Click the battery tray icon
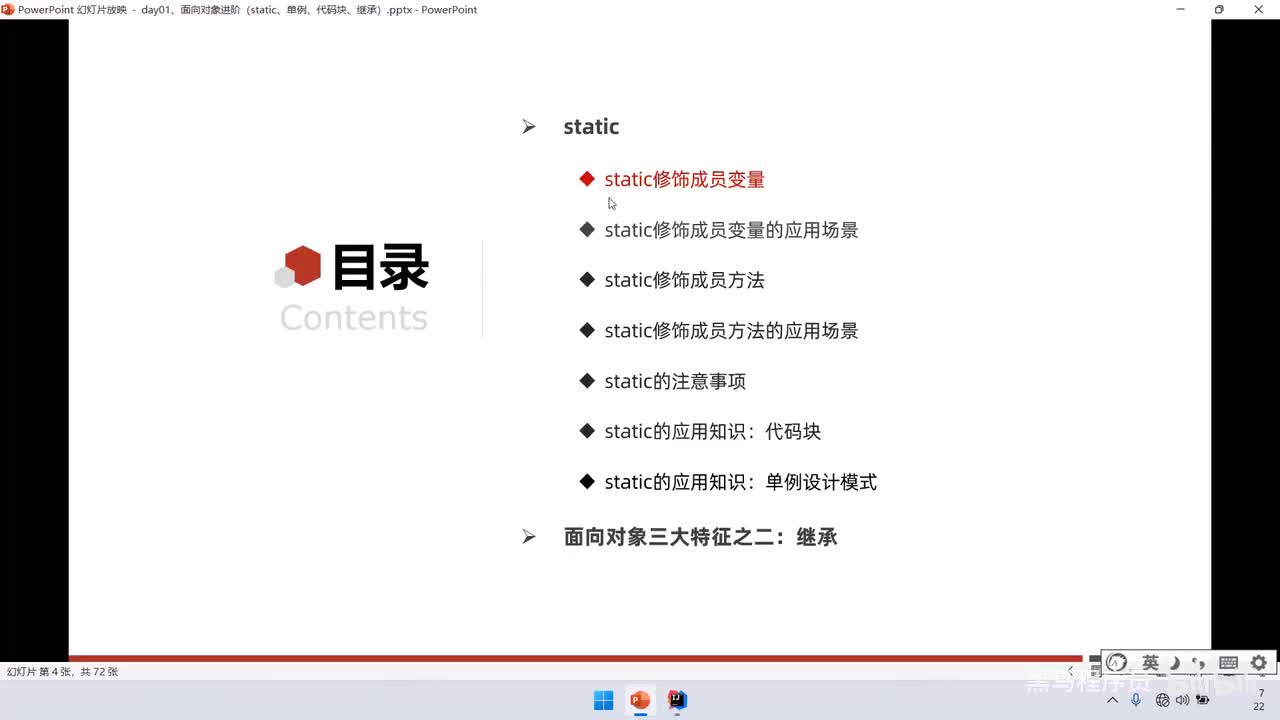This screenshot has height=720, width=1280. pos(1203,700)
